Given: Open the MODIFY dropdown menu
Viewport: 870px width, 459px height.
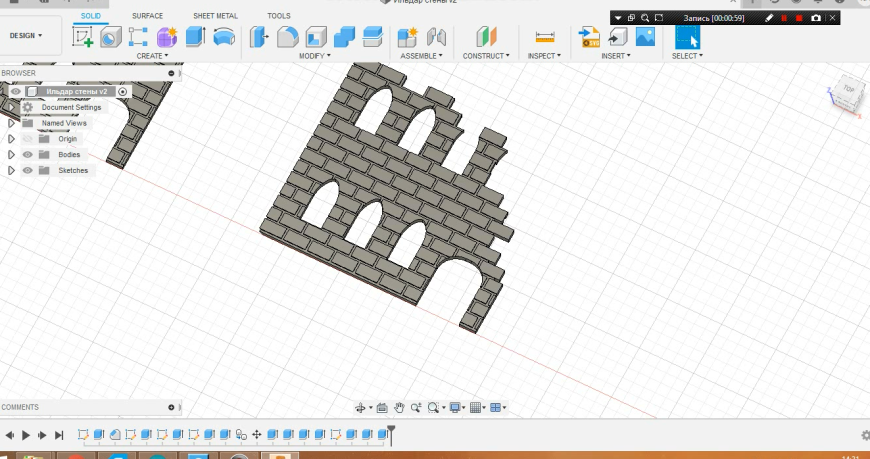Looking at the screenshot, I should [315, 56].
